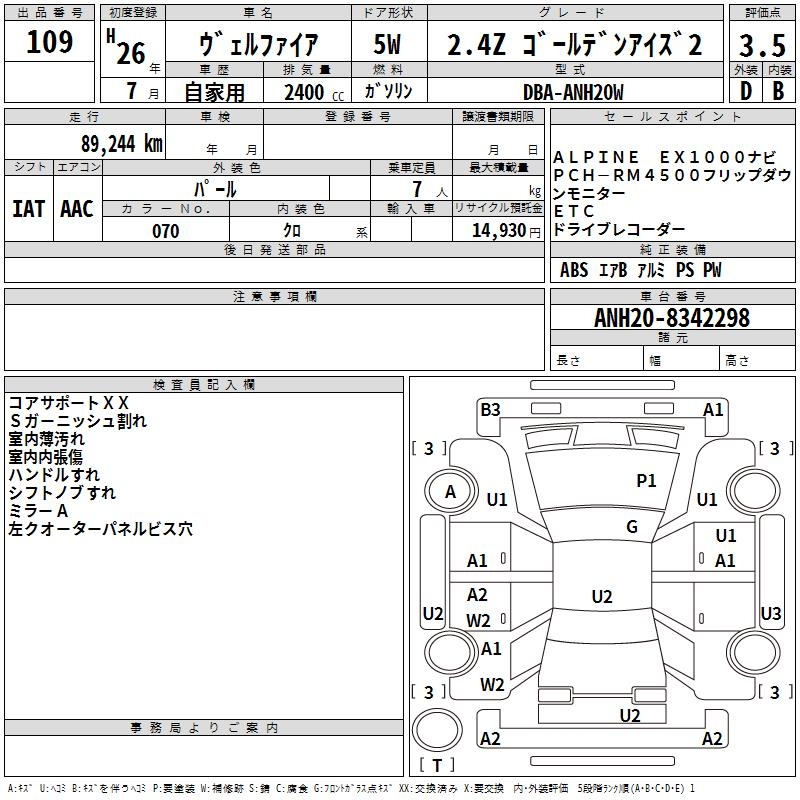800x800 pixels.
Task: Click the 車台番号 header
Action: point(672,296)
